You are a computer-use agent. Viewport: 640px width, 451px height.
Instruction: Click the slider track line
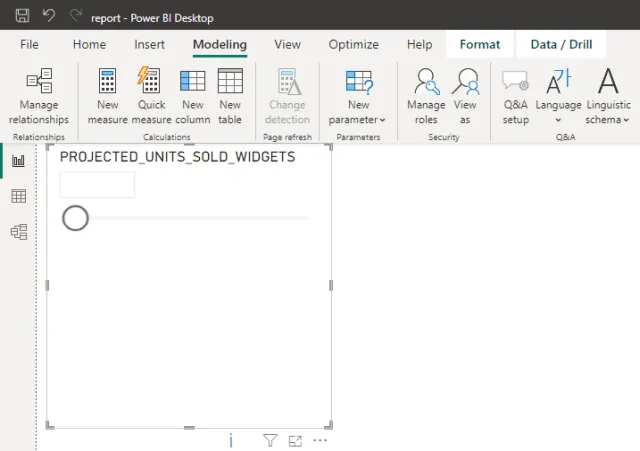[199, 218]
